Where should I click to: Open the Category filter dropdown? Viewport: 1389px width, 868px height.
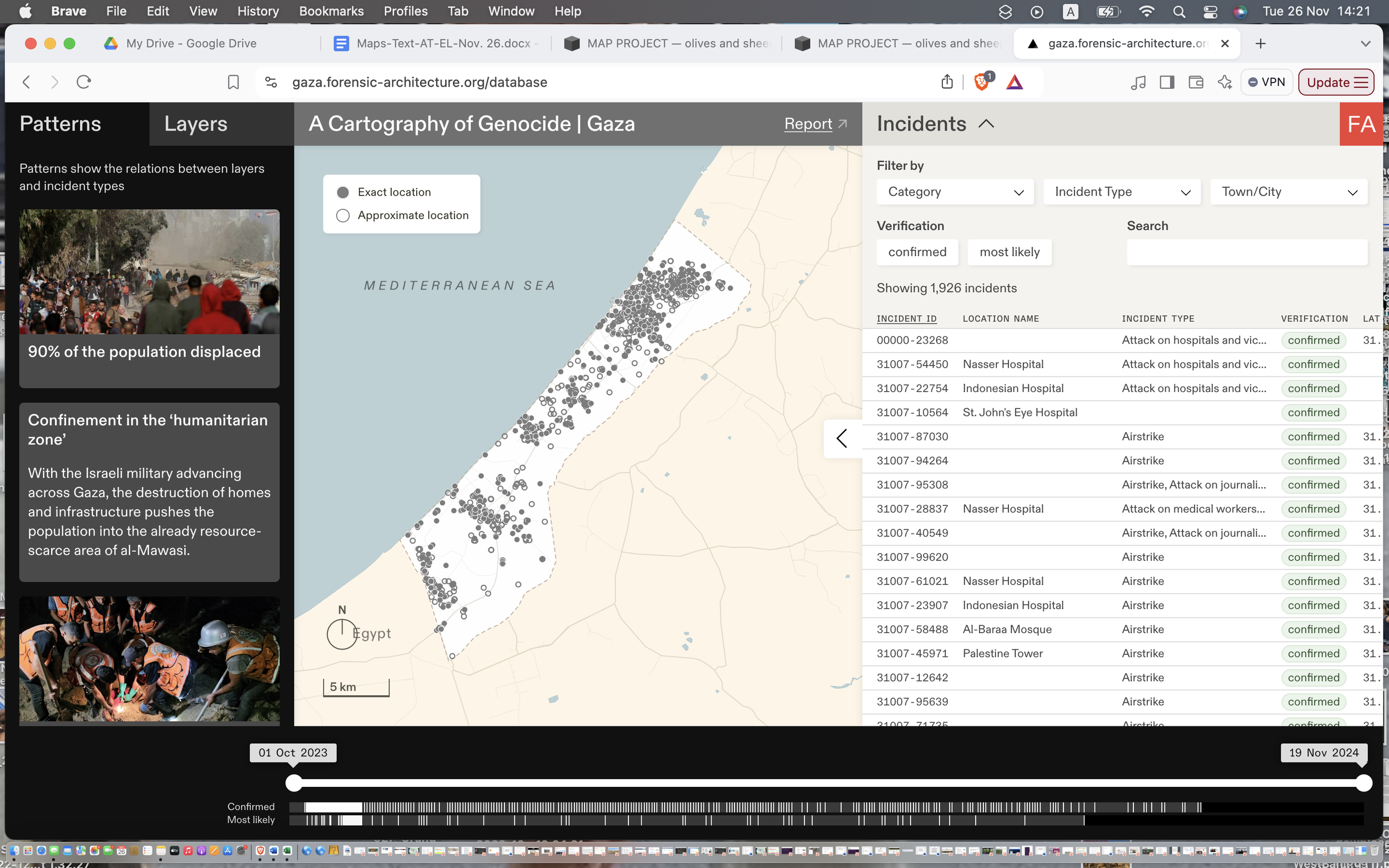tap(955, 192)
